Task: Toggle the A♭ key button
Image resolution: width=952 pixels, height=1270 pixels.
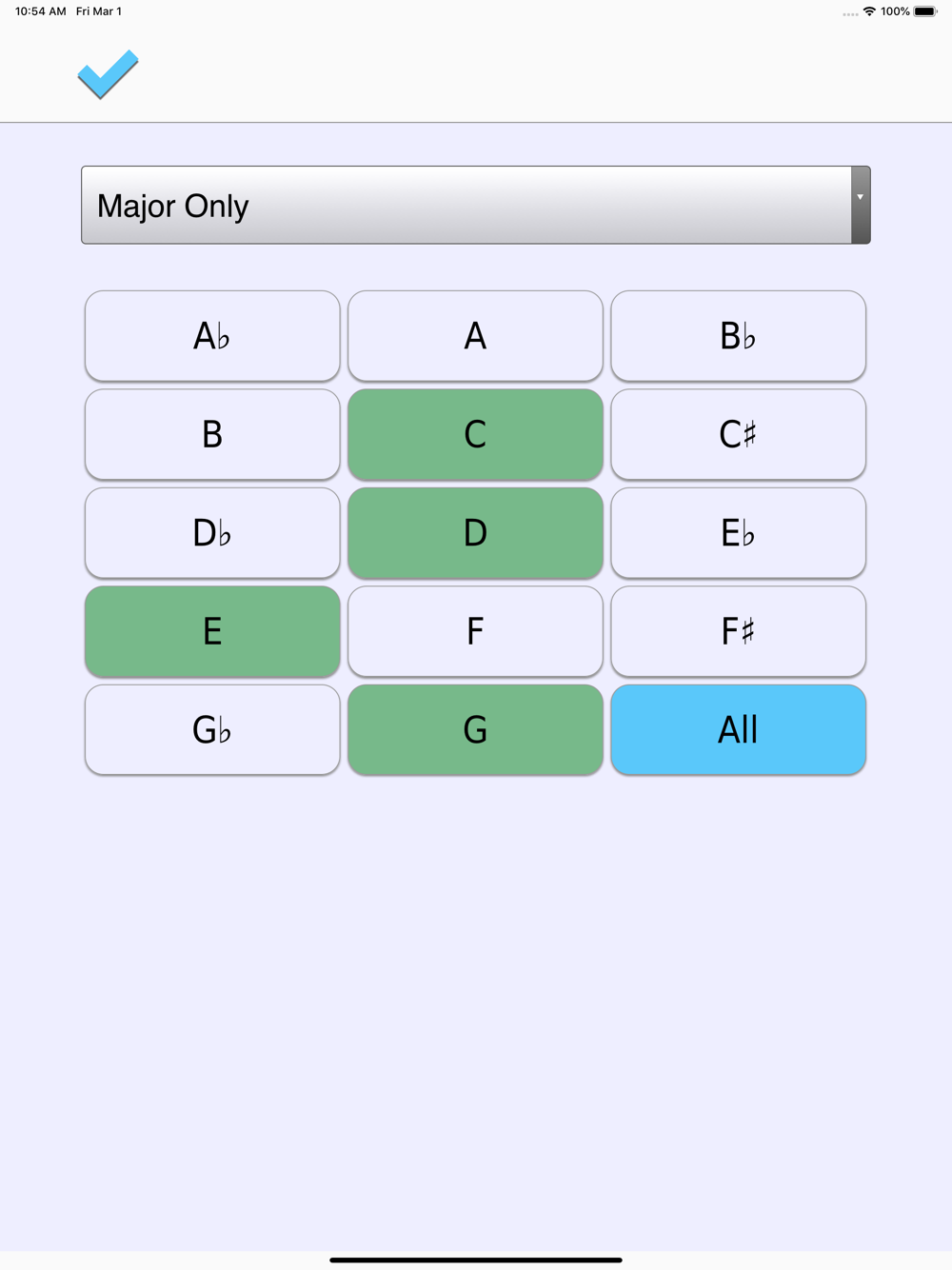Action: click(x=212, y=336)
